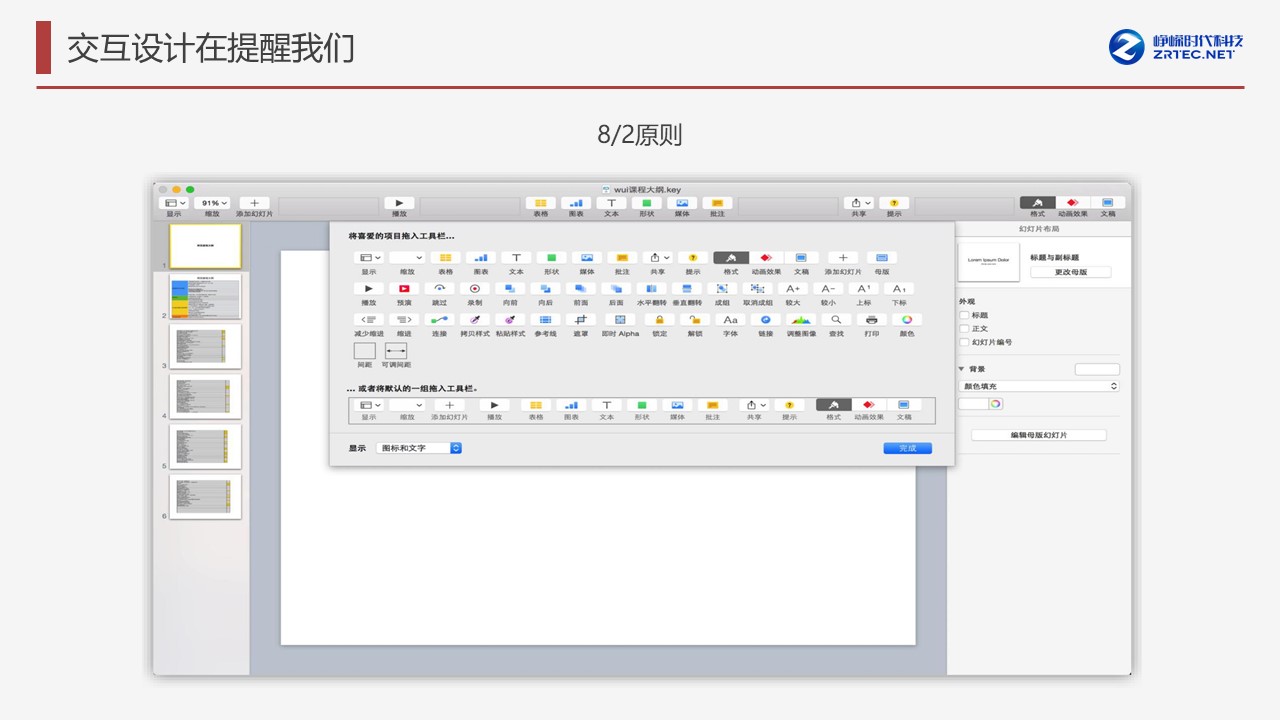
Task: Click the blue 完成 button
Action: click(907, 448)
